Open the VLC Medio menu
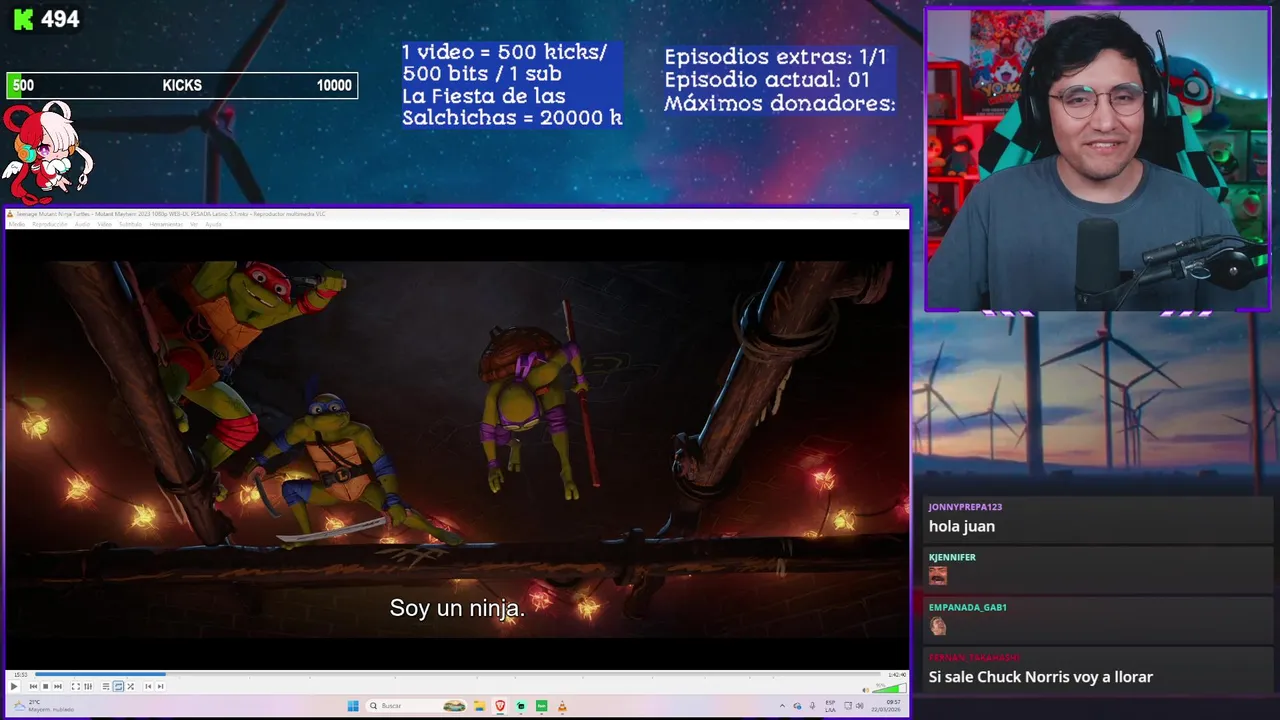The image size is (1280, 720). [17, 224]
